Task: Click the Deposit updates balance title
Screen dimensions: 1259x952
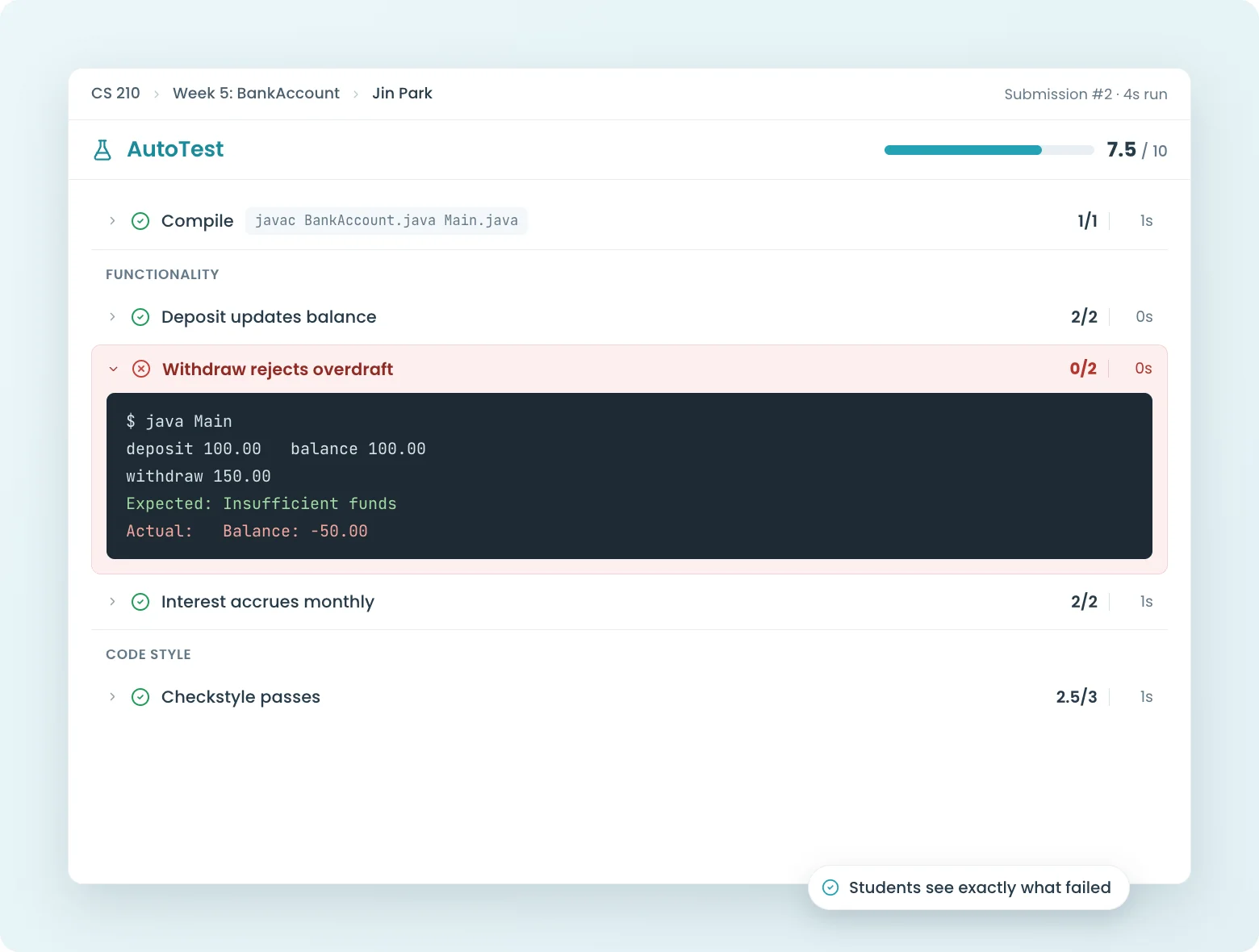Action: [269, 317]
